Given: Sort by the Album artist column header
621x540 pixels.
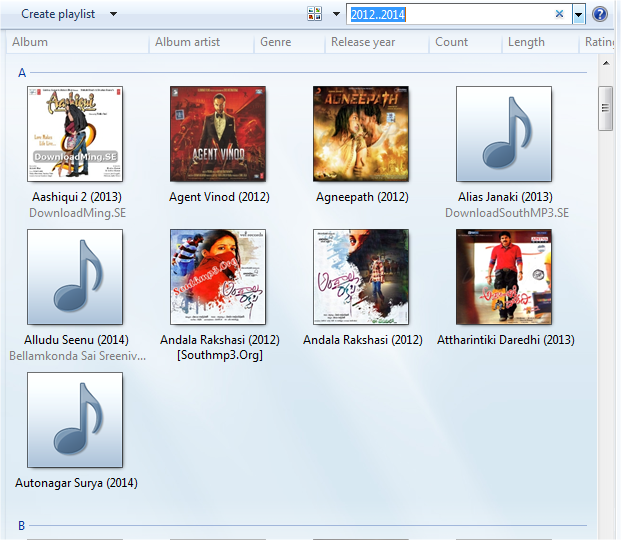Looking at the screenshot, I should coord(202,42).
